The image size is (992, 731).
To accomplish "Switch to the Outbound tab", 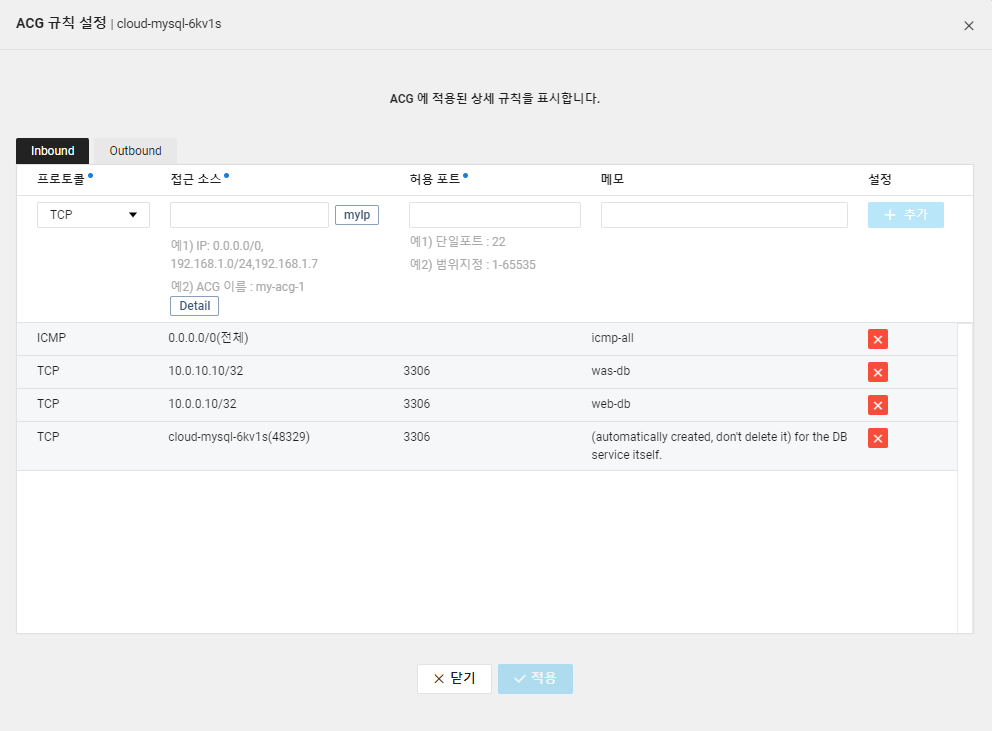I will (x=135, y=151).
